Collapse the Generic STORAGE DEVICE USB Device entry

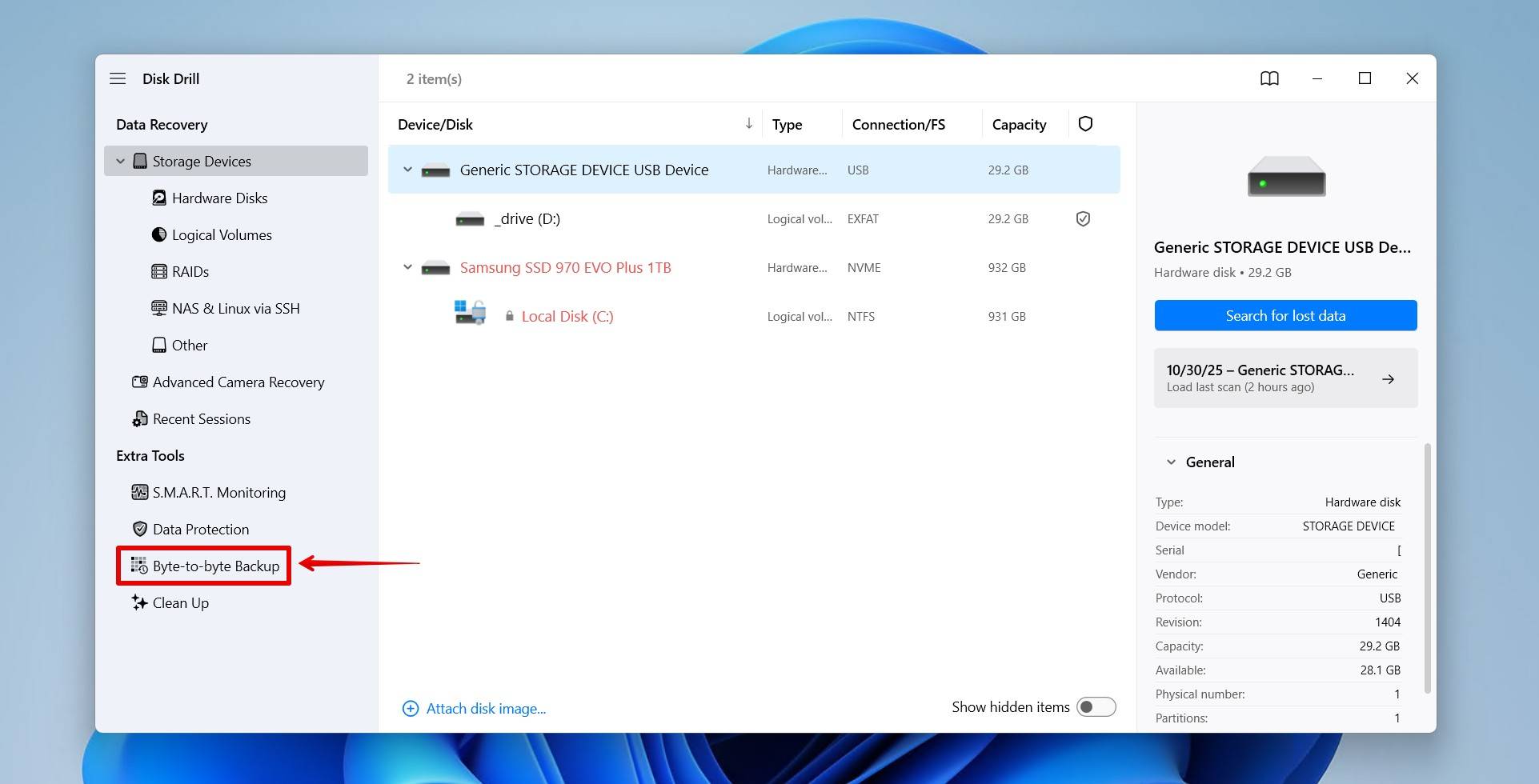[407, 169]
